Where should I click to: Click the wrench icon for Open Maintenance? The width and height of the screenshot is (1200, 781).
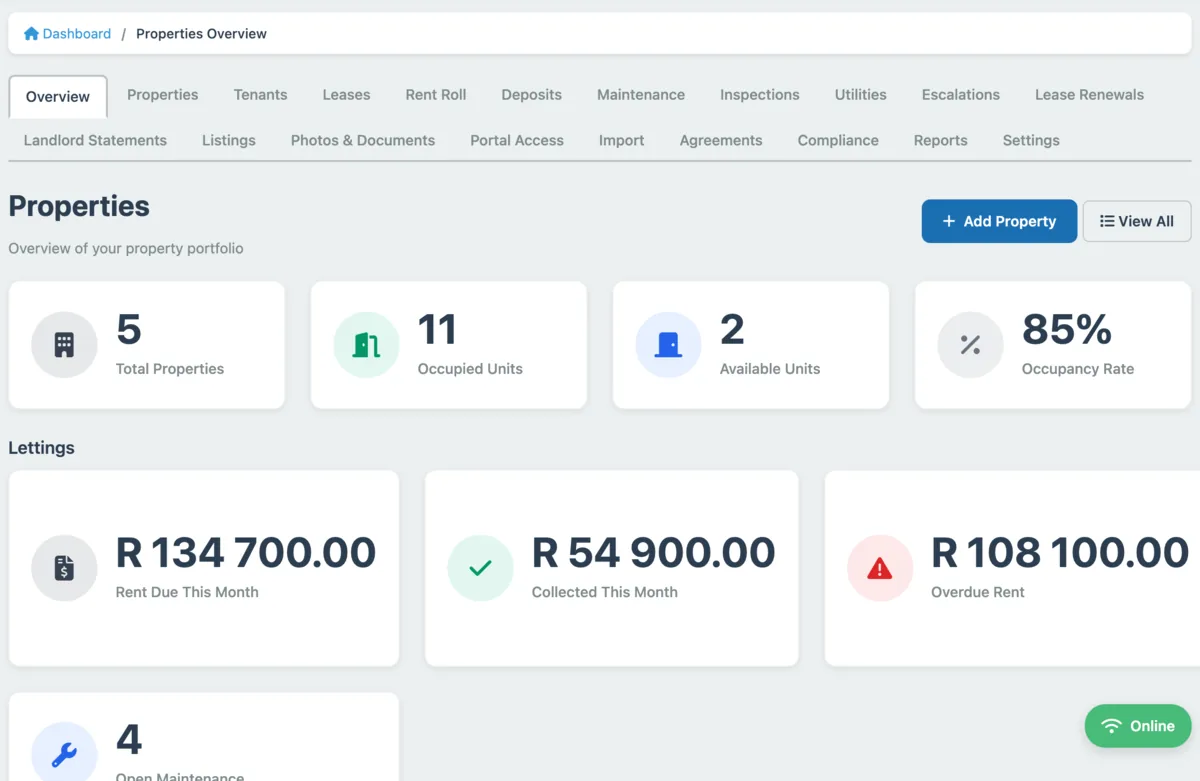(x=64, y=755)
